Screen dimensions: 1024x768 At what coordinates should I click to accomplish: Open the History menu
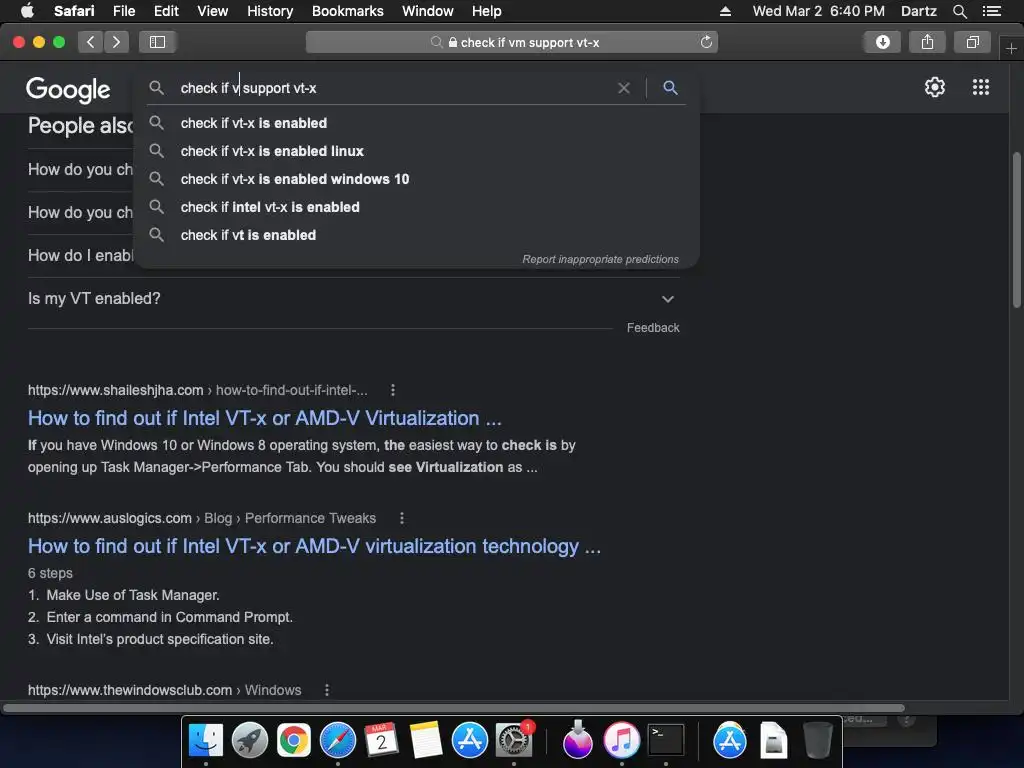(270, 11)
